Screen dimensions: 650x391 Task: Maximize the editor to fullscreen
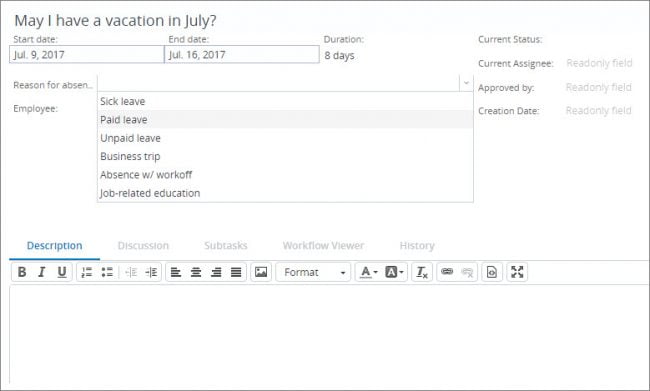517,272
